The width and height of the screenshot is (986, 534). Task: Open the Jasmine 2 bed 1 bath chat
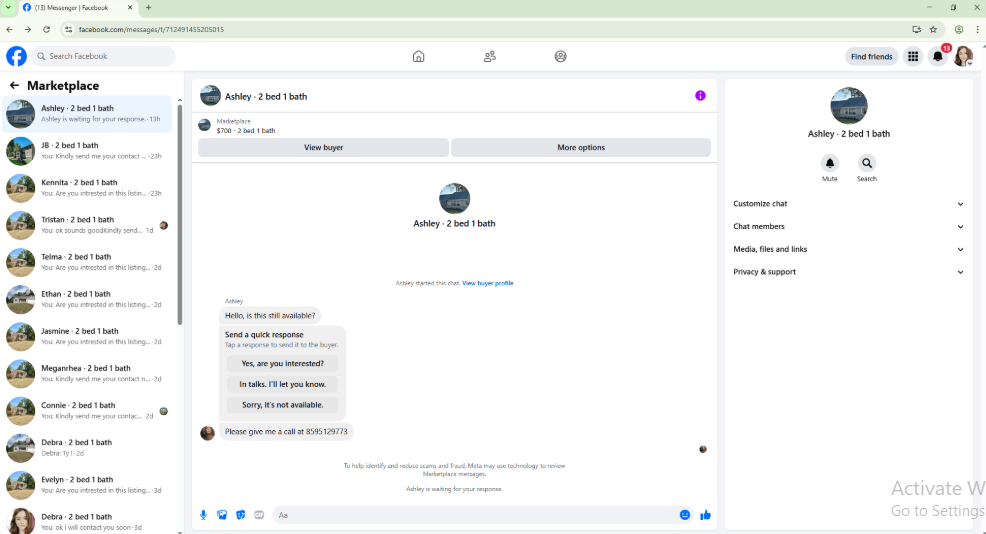coord(87,337)
